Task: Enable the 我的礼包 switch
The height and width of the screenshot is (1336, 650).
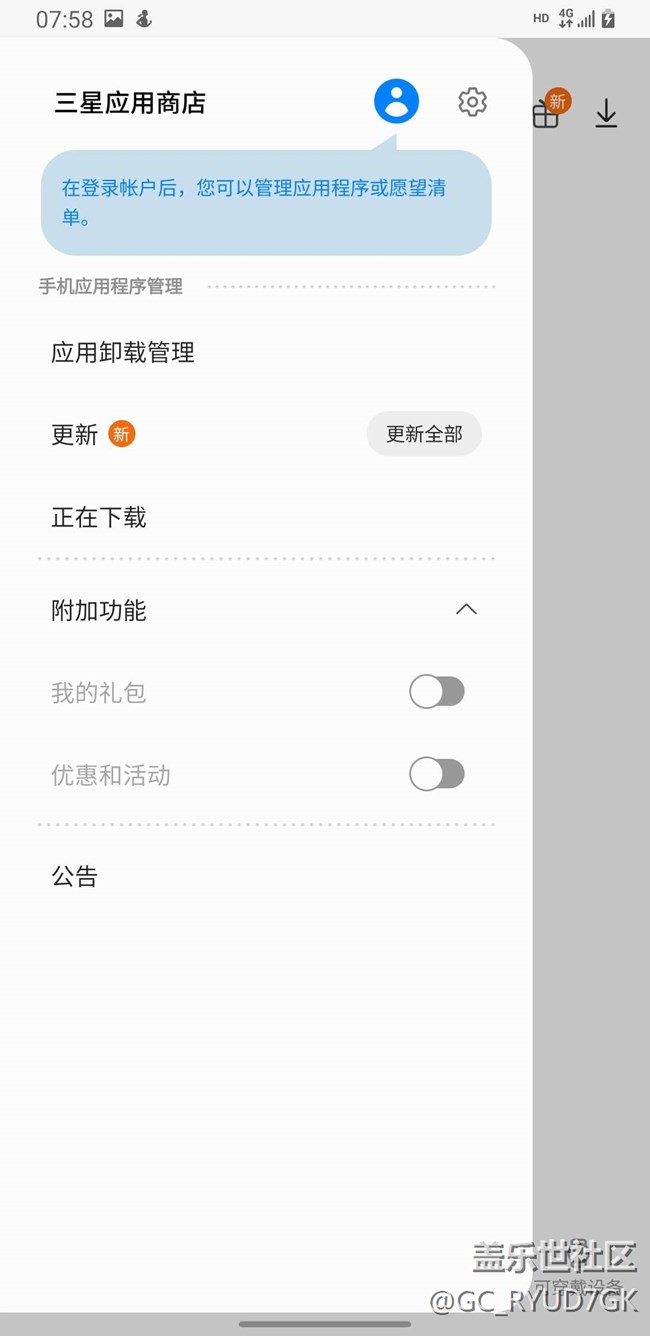Action: (437, 692)
